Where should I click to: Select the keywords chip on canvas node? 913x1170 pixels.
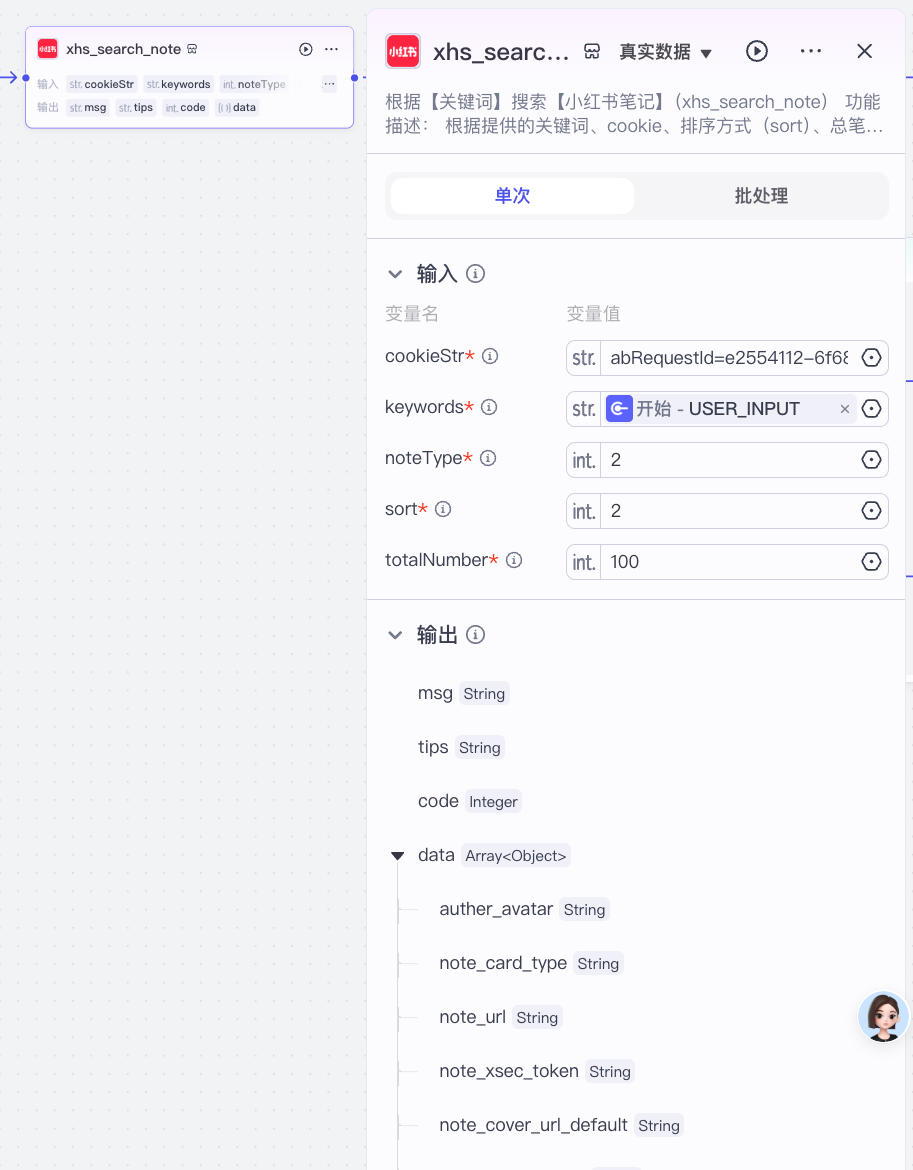(178, 84)
